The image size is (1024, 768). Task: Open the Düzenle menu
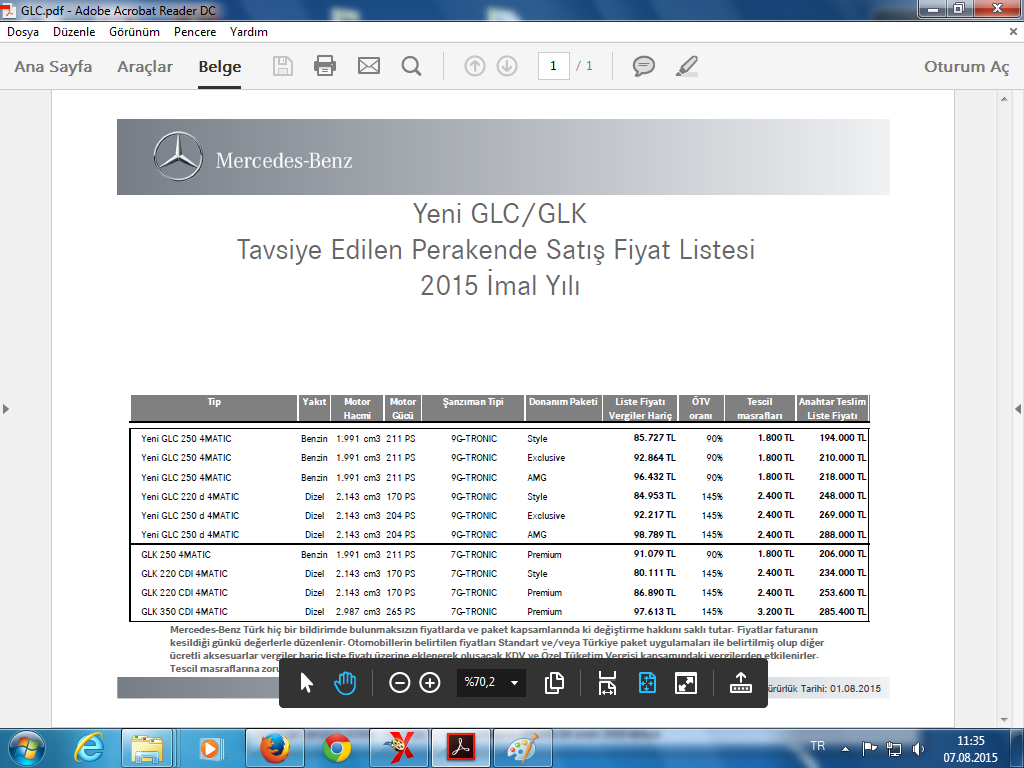pyautogui.click(x=74, y=31)
